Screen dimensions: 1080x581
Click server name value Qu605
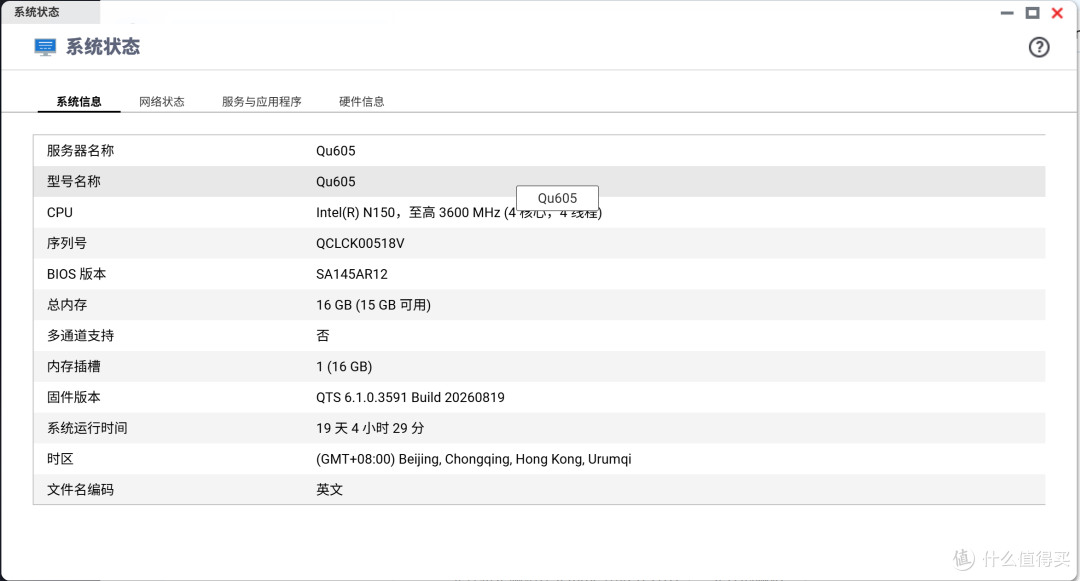click(335, 151)
